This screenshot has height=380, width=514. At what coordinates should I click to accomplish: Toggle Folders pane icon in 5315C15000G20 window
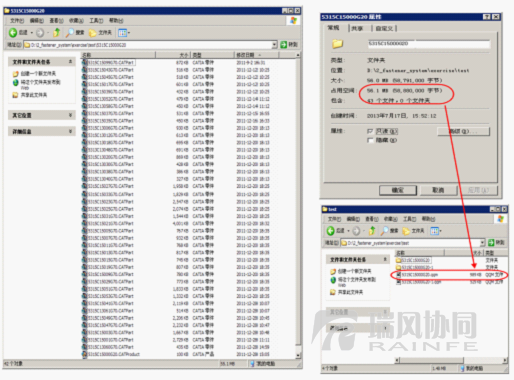(92, 33)
